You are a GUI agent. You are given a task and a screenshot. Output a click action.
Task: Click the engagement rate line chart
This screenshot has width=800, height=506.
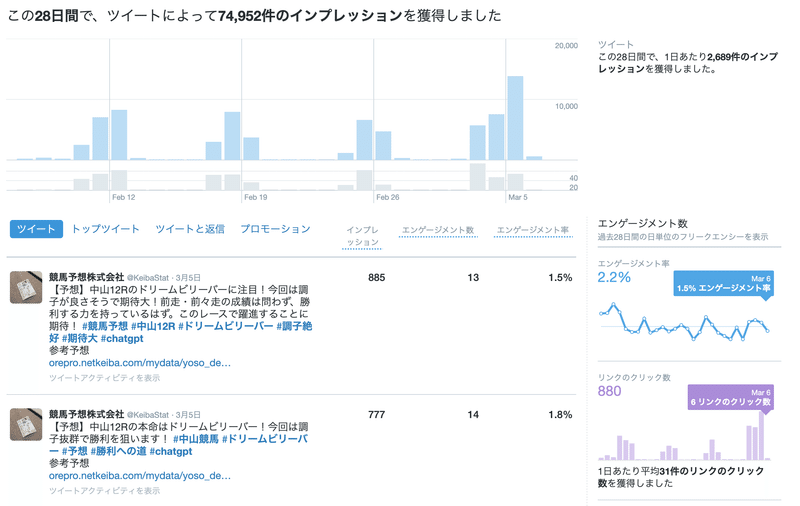(684, 321)
